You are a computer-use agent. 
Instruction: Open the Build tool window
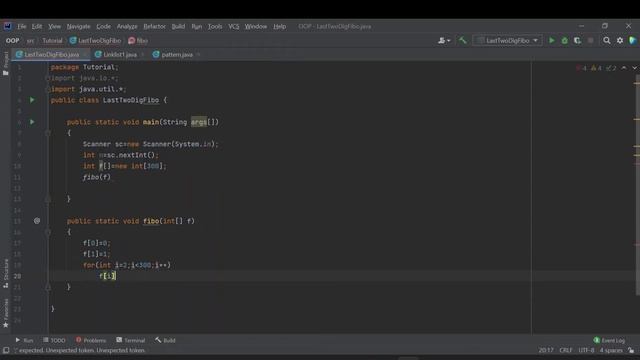click(x=165, y=340)
